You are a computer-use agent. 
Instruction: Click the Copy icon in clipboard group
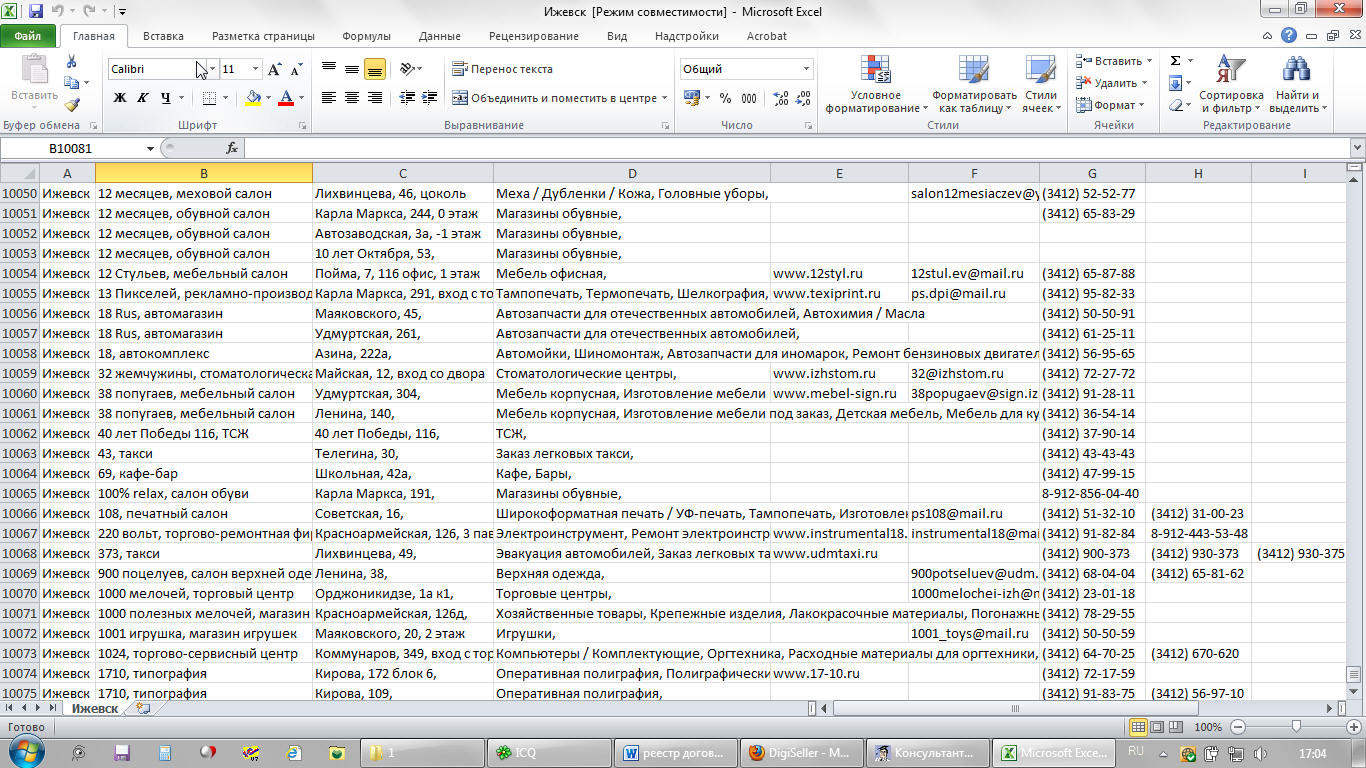[71, 83]
